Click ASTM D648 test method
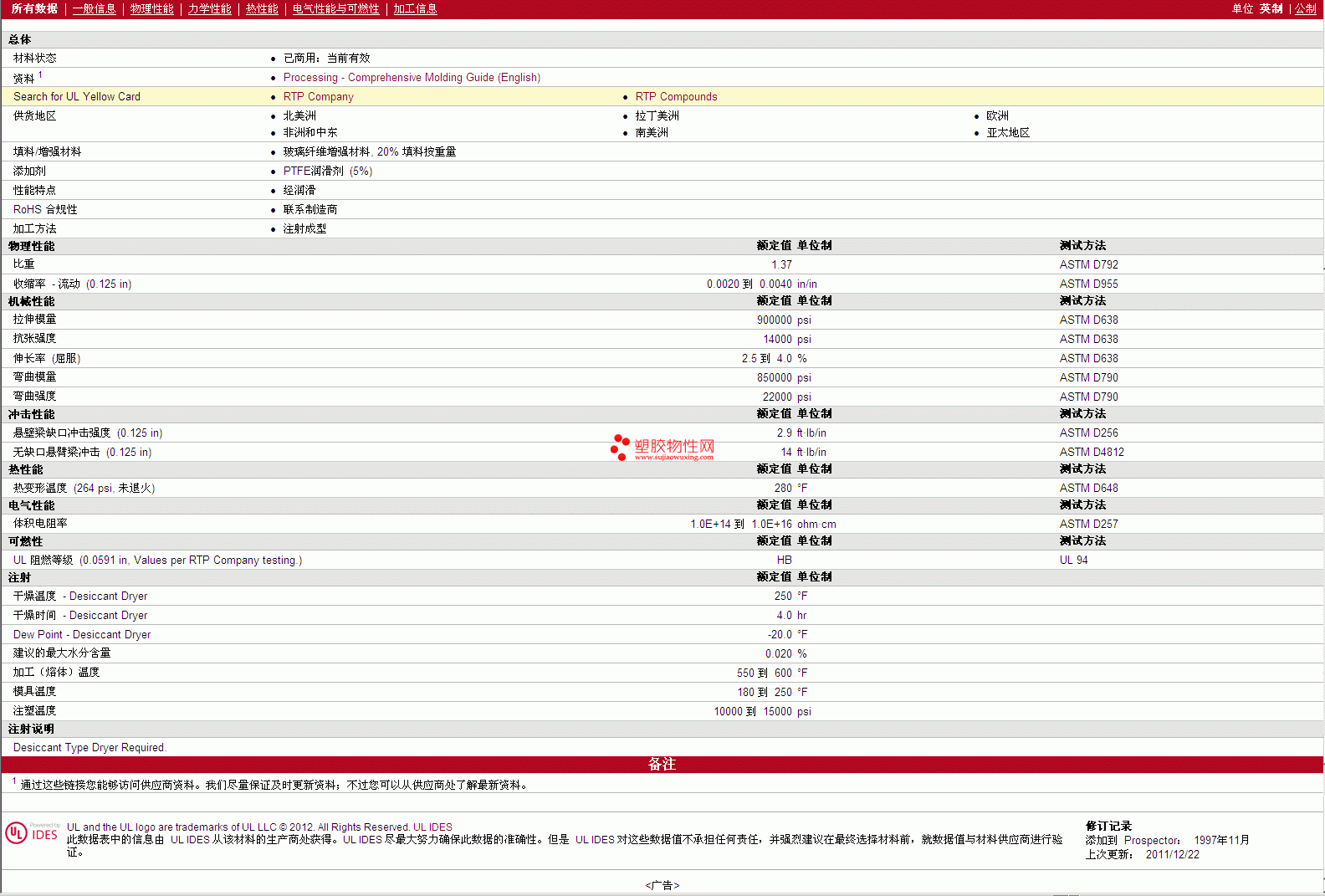 click(x=1088, y=488)
